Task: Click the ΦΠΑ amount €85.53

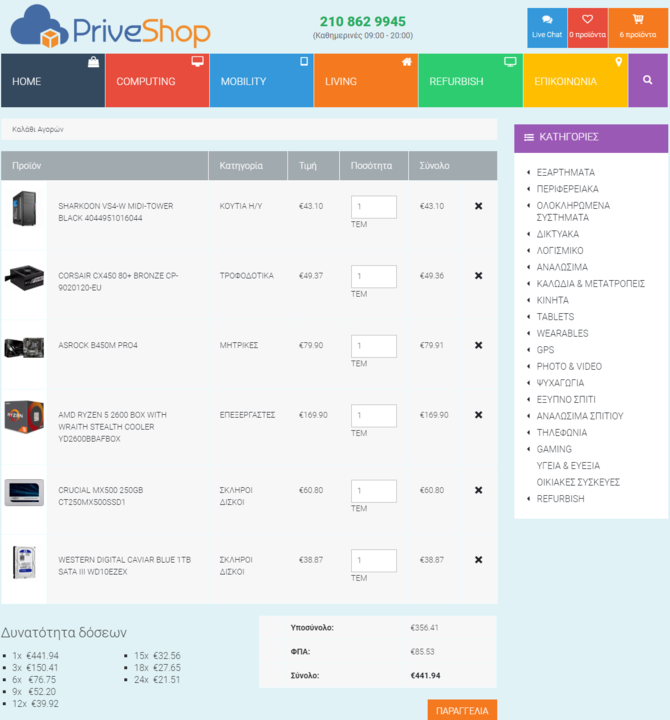Action: click(x=422, y=652)
